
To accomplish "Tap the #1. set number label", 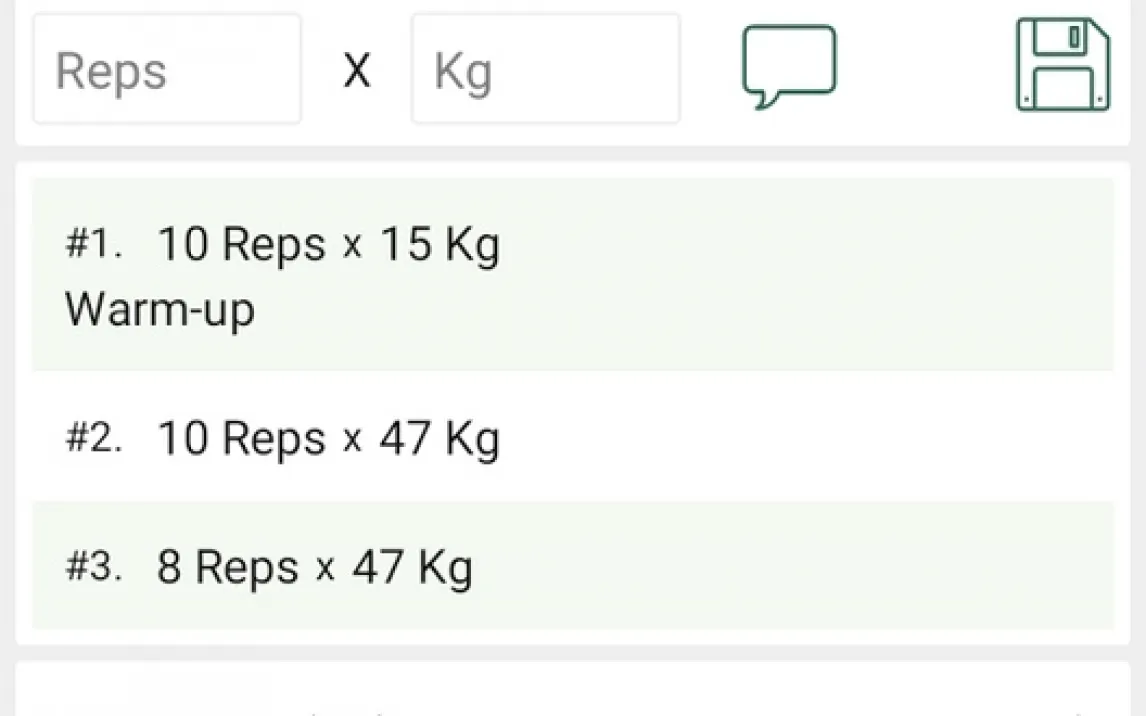I will (94, 245).
